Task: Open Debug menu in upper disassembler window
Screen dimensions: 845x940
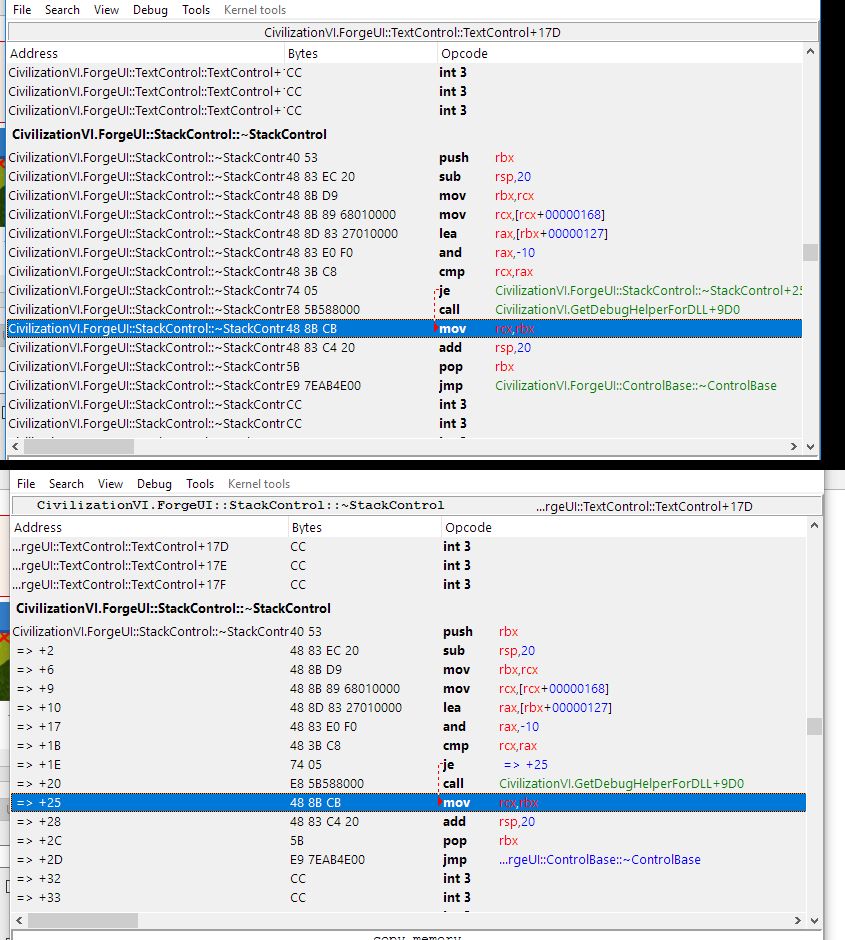Action: [150, 10]
